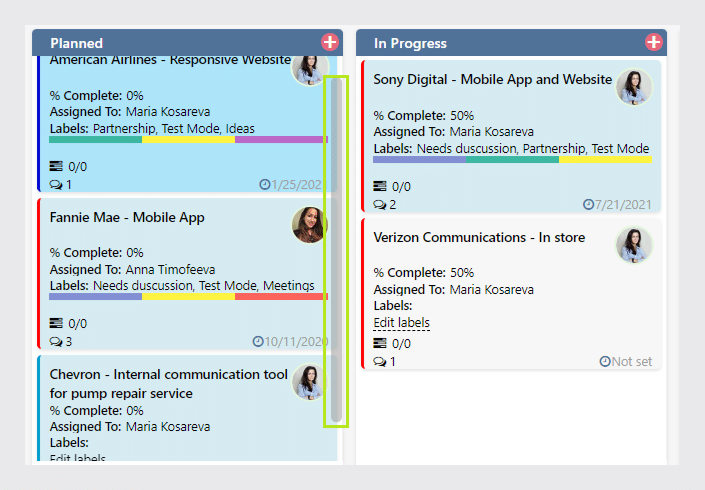The height and width of the screenshot is (490, 705).
Task: Open comments icon on American Airlines card
Action: click(56, 184)
